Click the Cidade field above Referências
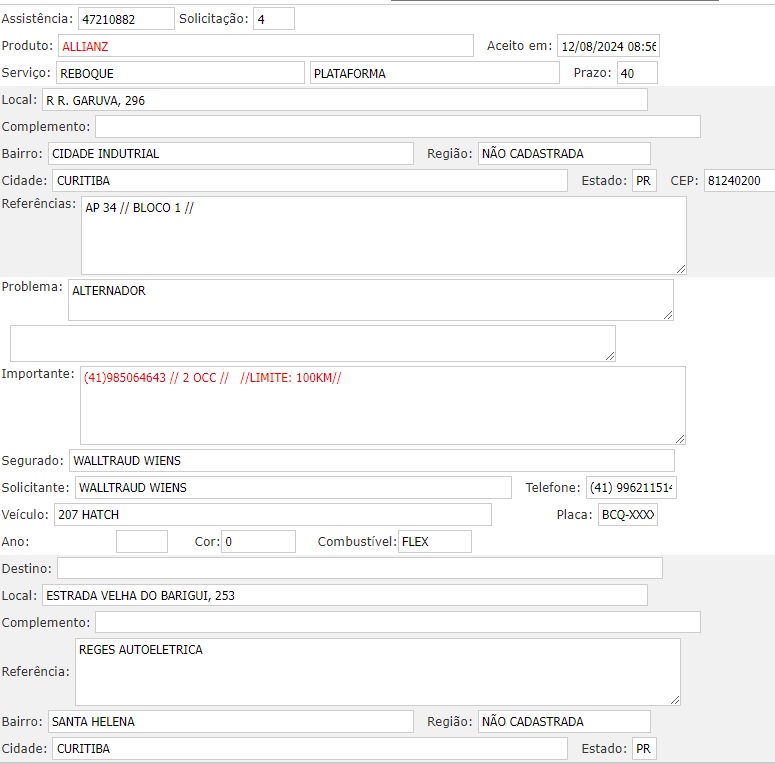 click(x=310, y=181)
